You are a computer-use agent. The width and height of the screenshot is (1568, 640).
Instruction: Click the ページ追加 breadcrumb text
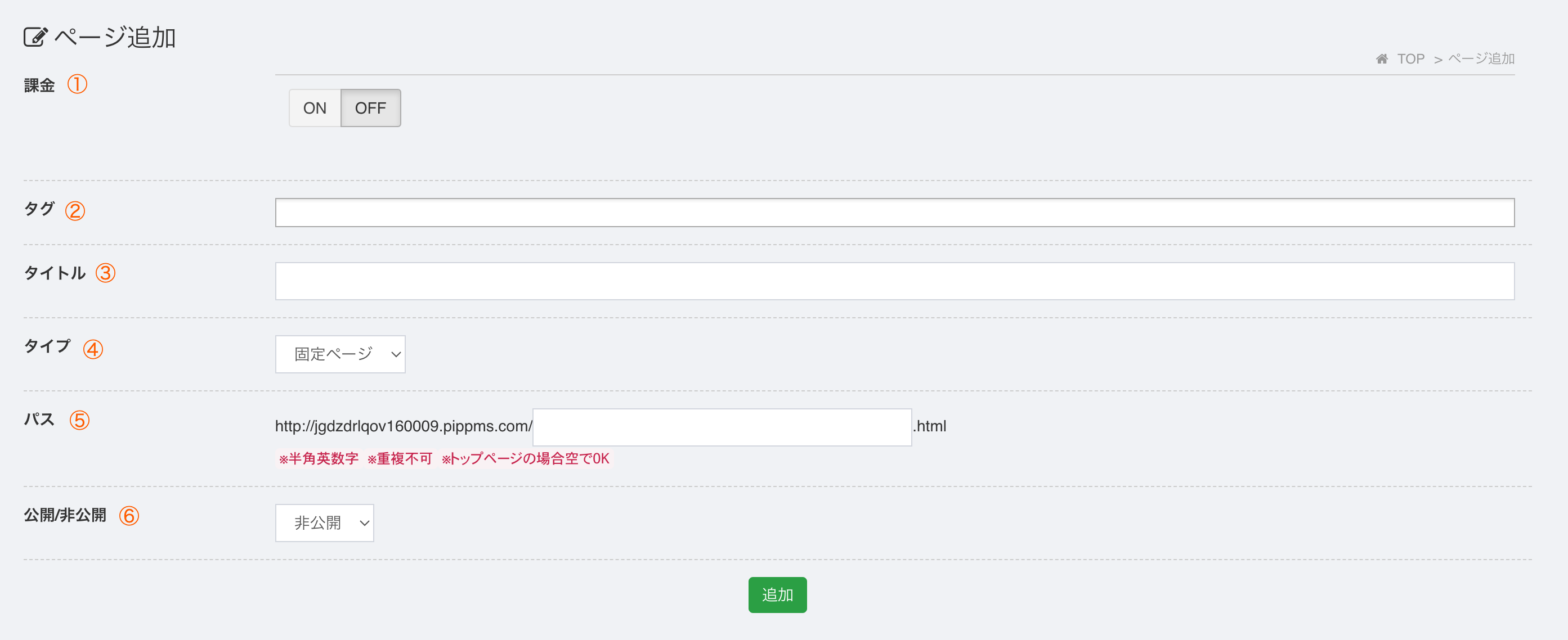click(1481, 59)
